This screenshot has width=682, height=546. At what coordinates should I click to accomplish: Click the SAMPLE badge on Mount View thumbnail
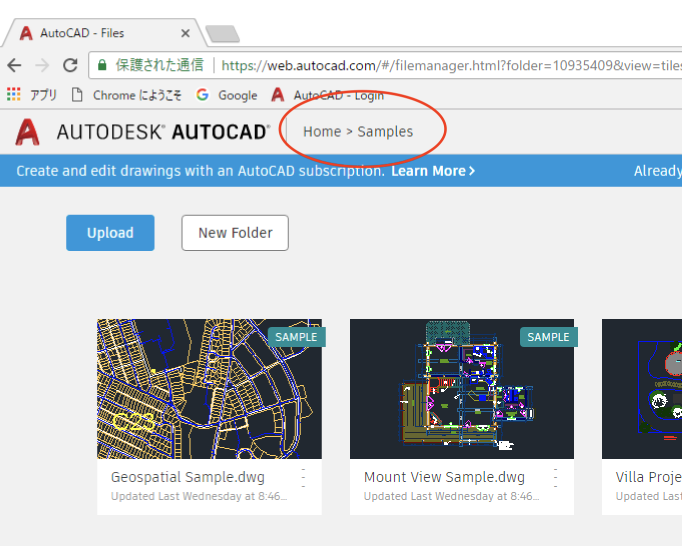(x=548, y=337)
